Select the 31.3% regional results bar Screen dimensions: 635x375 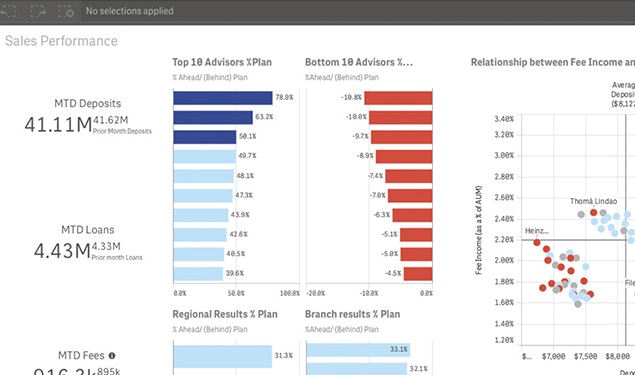click(x=222, y=356)
